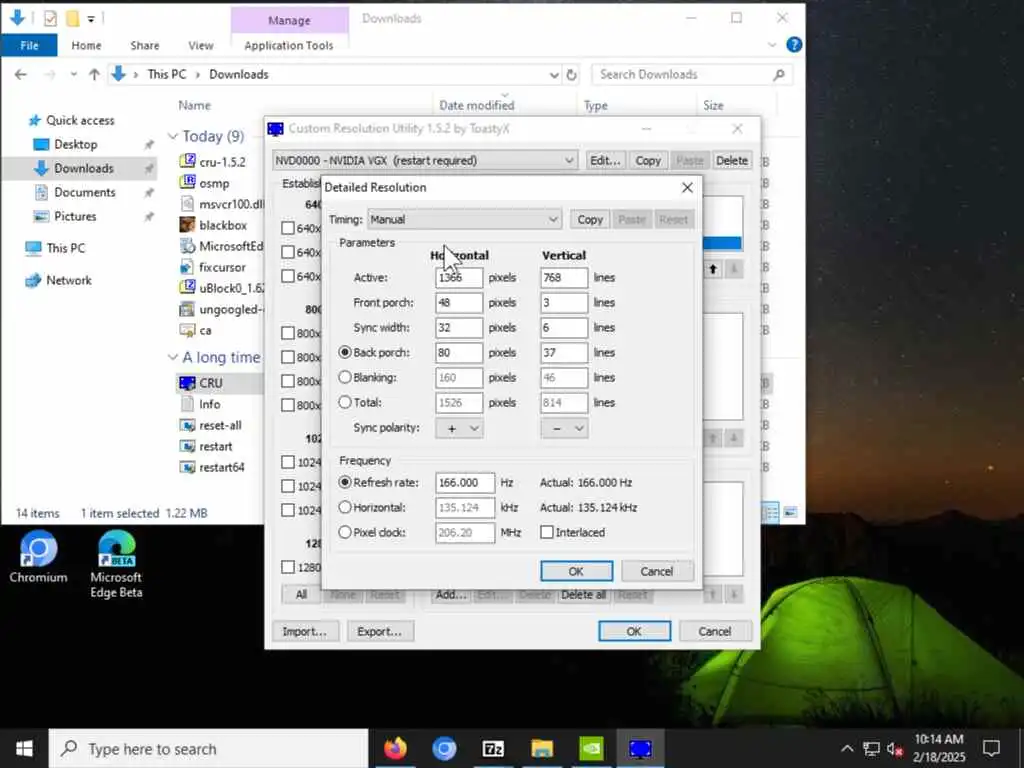This screenshot has width=1024, height=768.
Task: Show hidden system tray icons
Action: pyautogui.click(x=846, y=748)
